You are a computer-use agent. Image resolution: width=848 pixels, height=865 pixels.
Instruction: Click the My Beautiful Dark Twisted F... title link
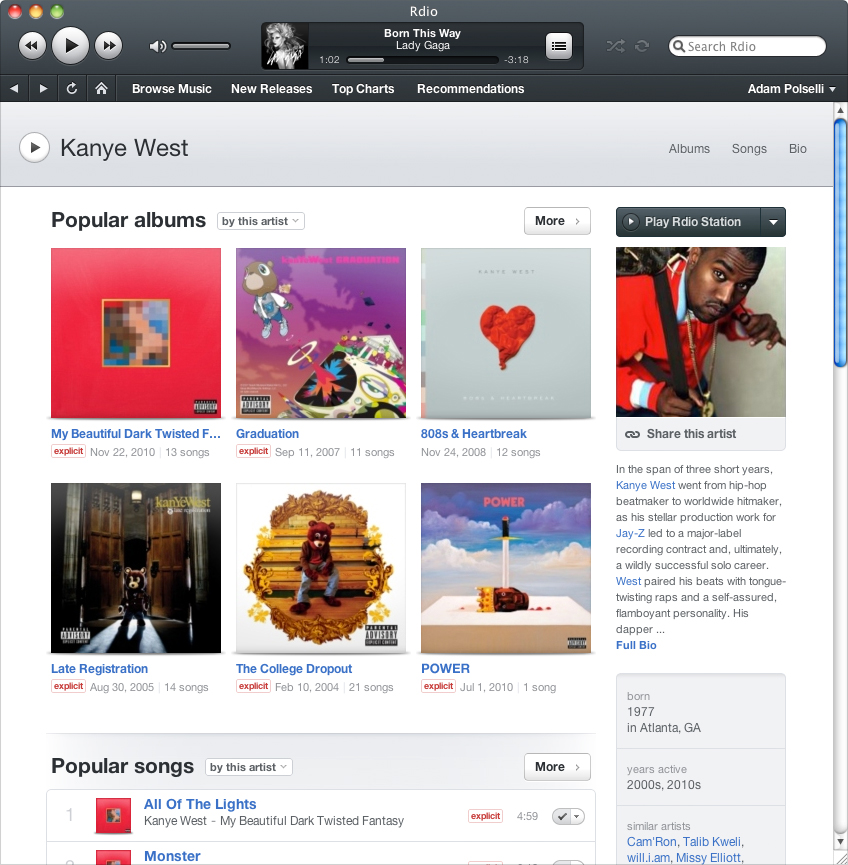(x=136, y=434)
